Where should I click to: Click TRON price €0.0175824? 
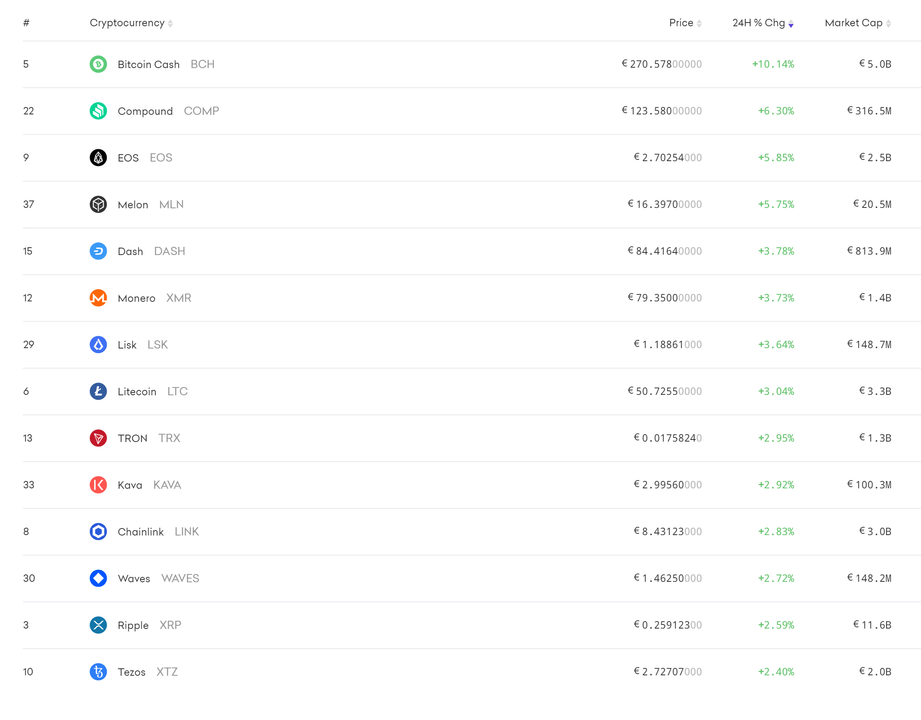point(667,438)
